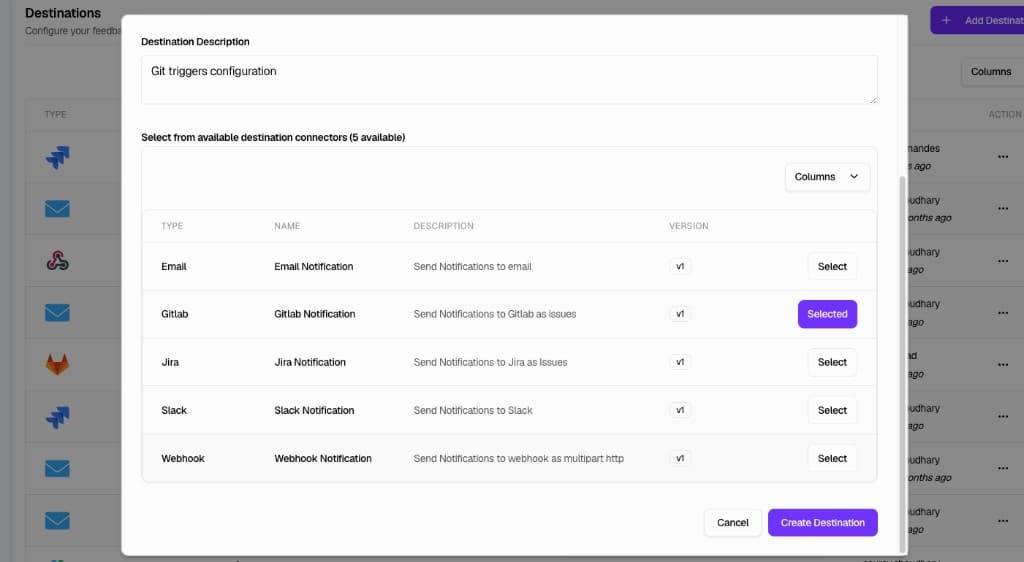Click 'Send Notifications to email' description
Screen dimensions: 1024x562
472,266
